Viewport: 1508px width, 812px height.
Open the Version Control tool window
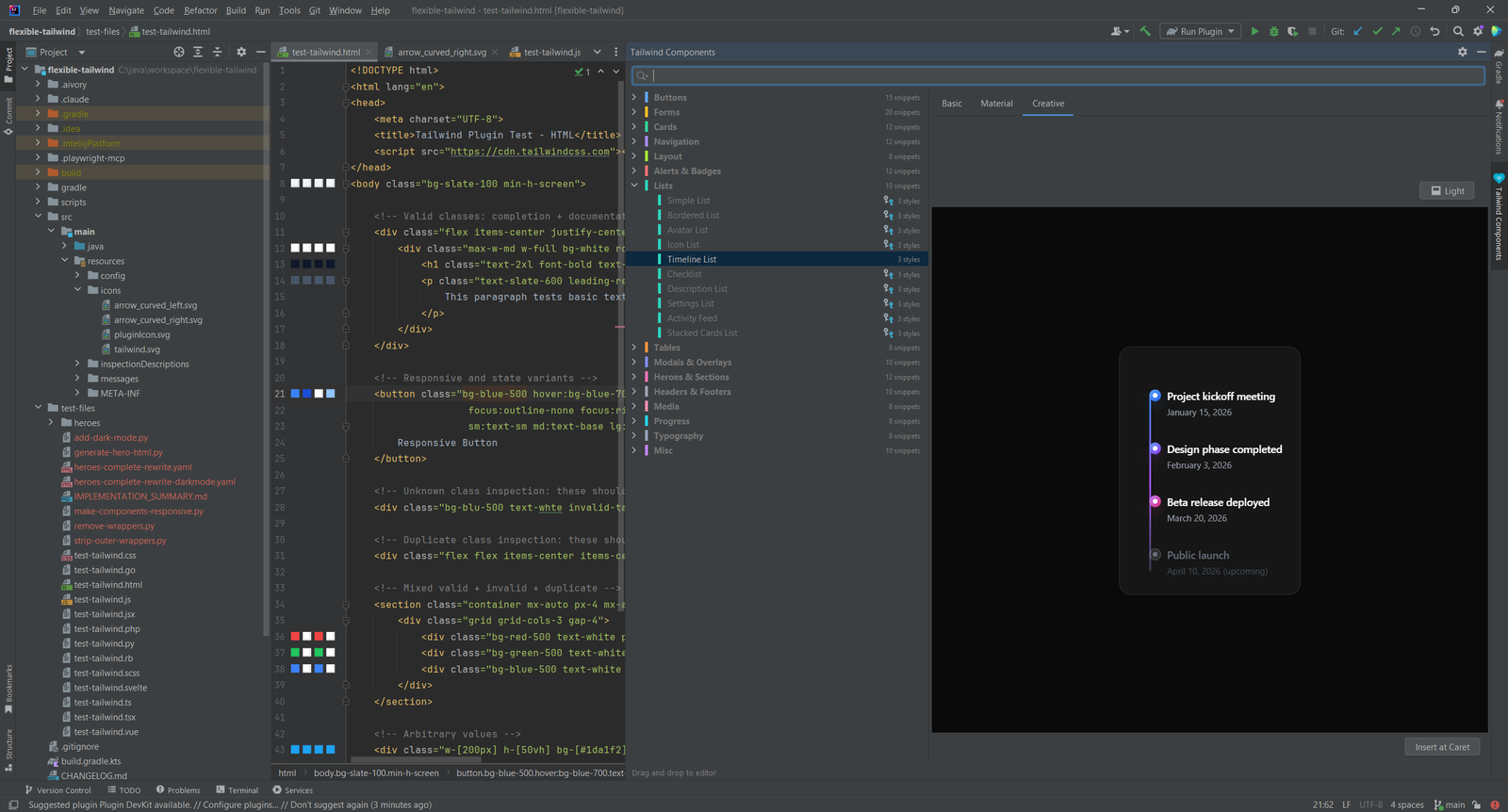point(57,790)
